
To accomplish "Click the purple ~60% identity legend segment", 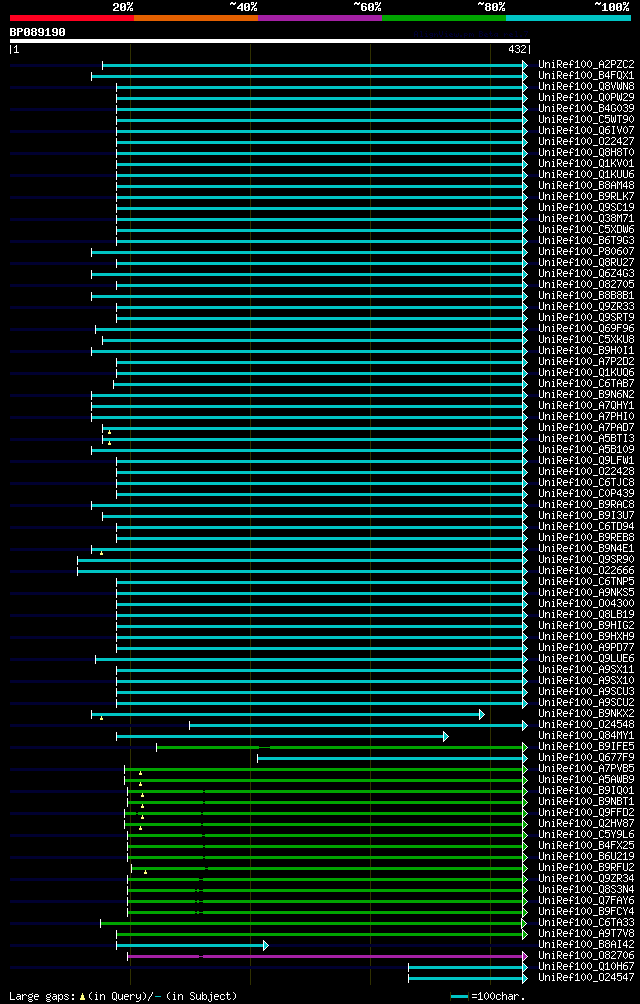I will pyautogui.click(x=320, y=18).
